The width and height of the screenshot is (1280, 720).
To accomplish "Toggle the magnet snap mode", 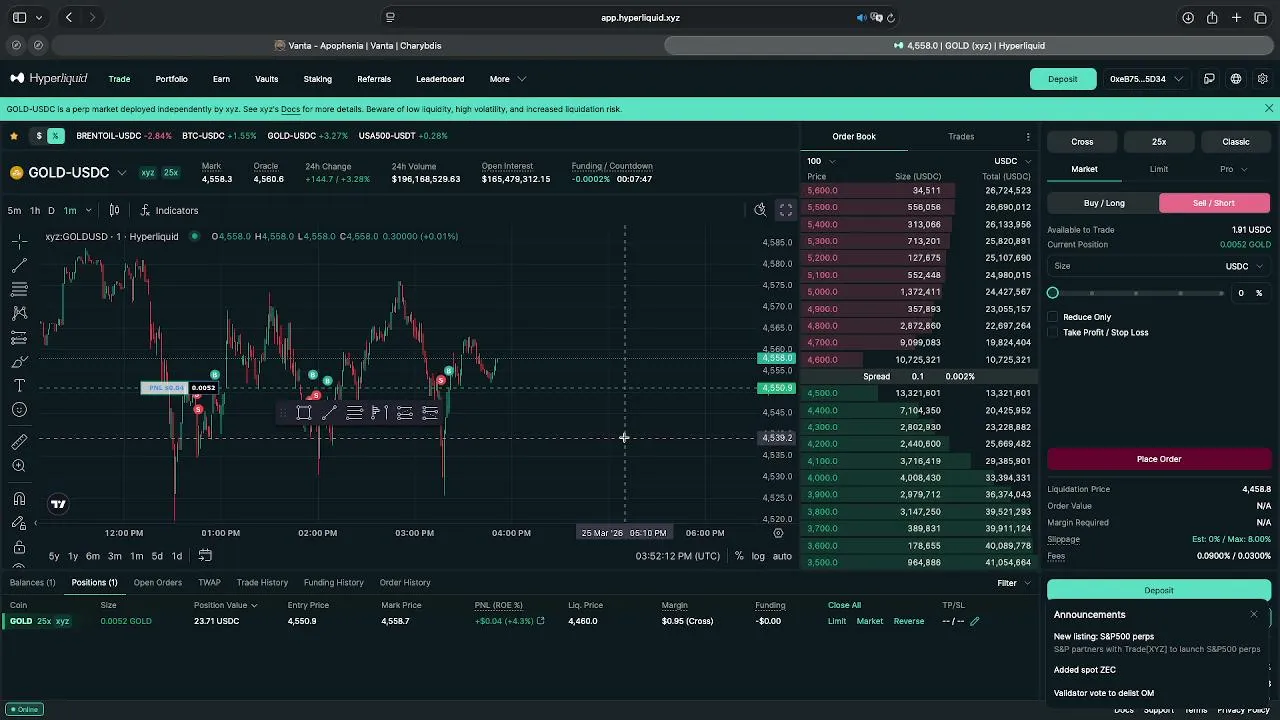I will pos(19,499).
